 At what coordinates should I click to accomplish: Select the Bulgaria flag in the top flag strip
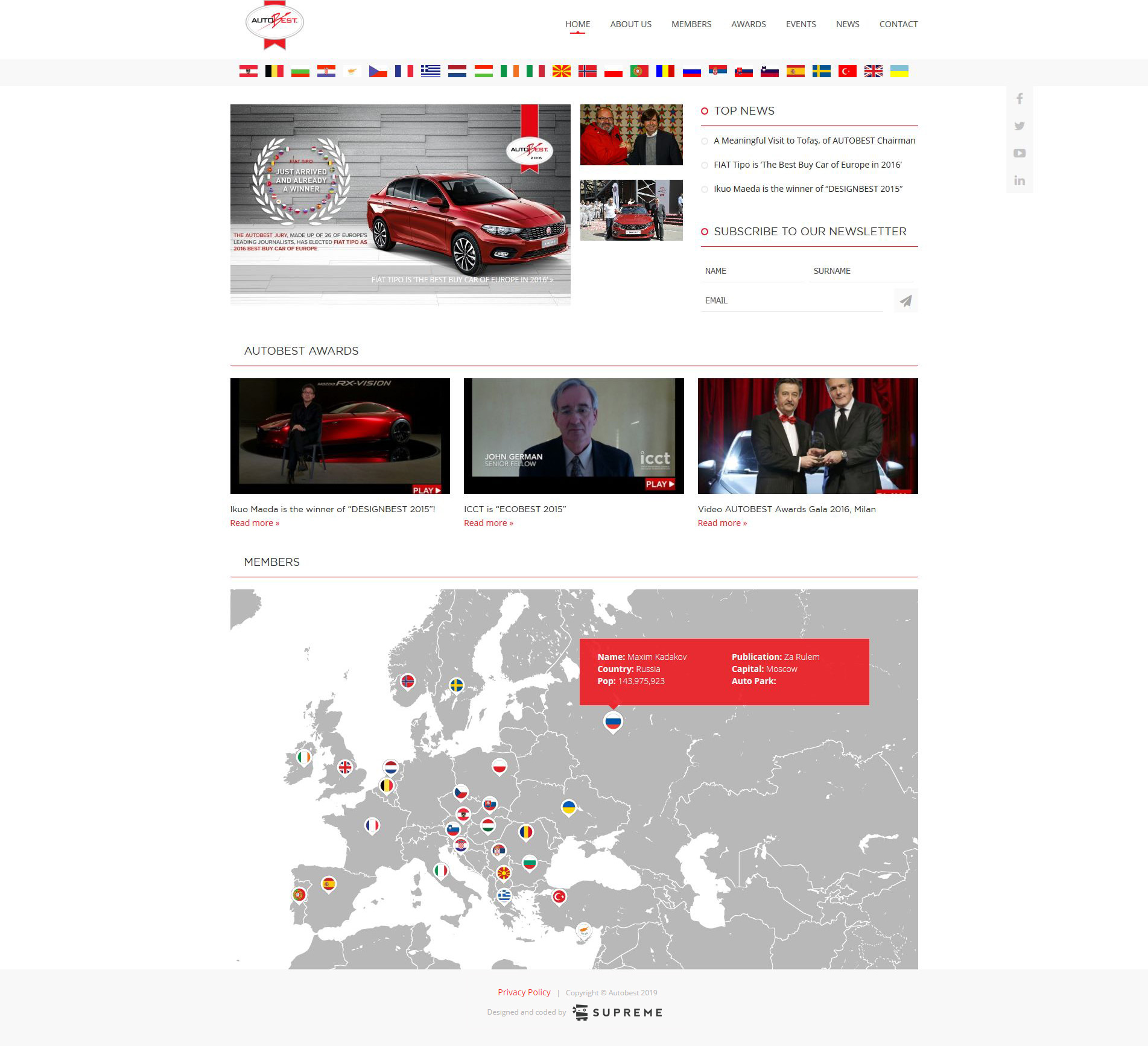300,72
